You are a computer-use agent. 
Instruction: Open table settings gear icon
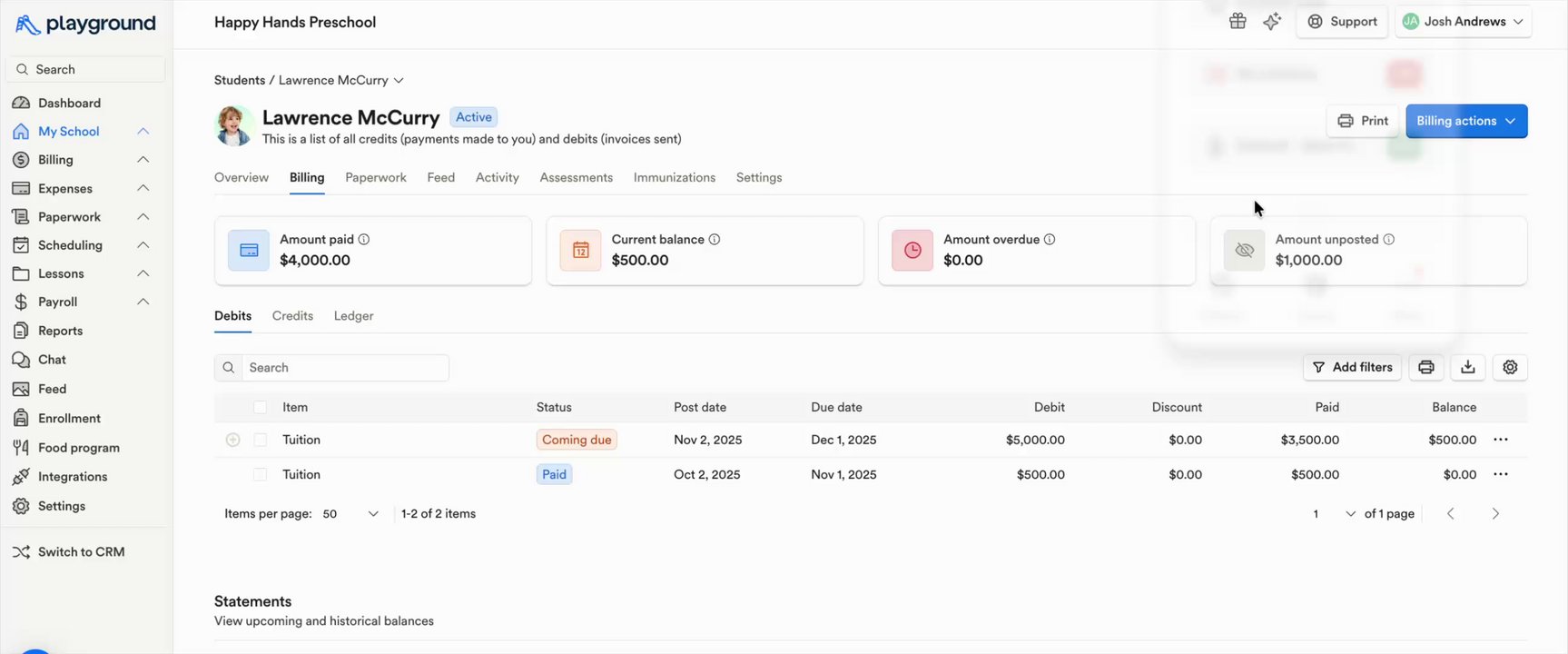pyautogui.click(x=1510, y=367)
